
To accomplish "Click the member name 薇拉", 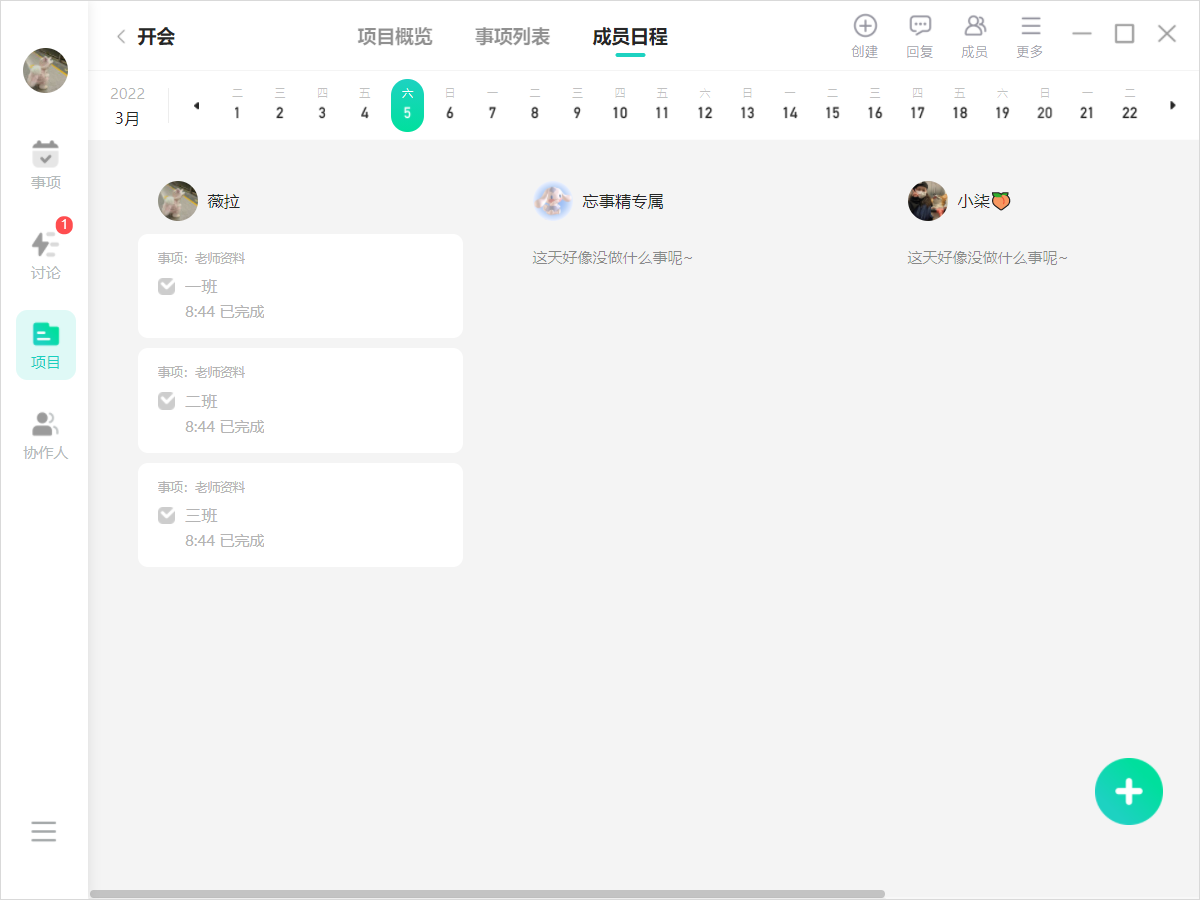I will tap(224, 201).
